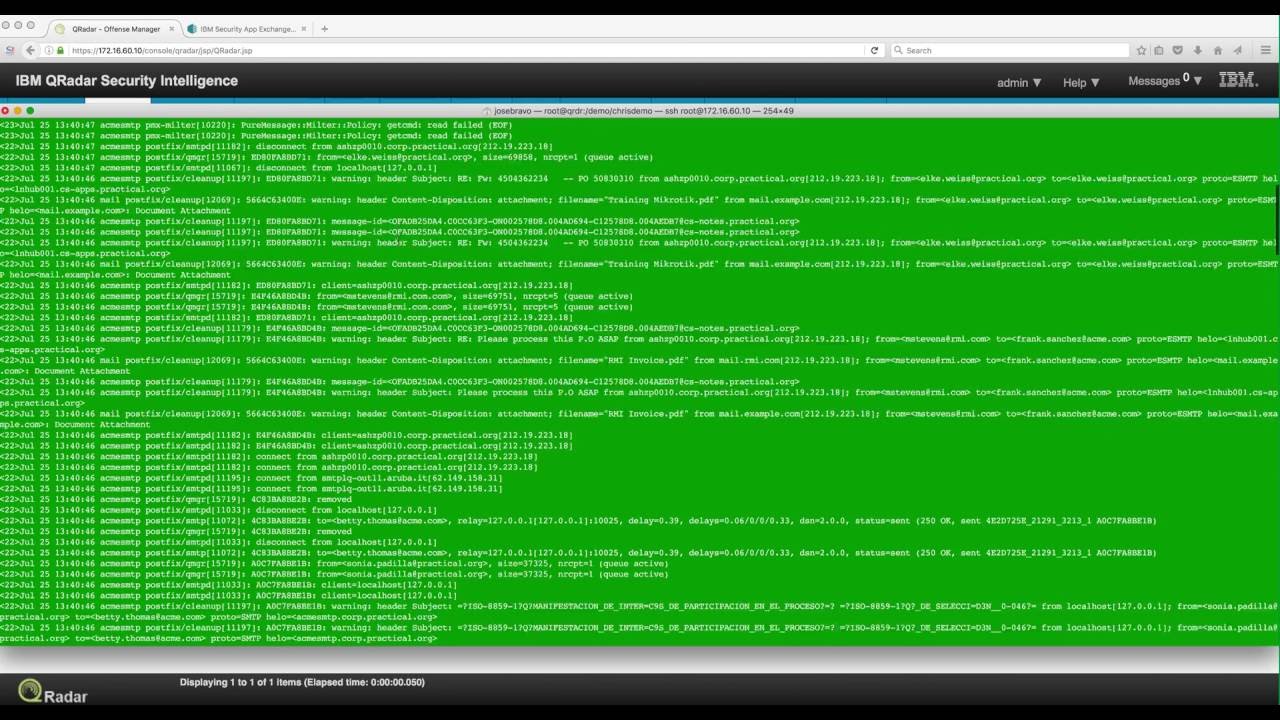Go to the browser home icon
This screenshot has width=1280, height=720.
coord(1217,50)
